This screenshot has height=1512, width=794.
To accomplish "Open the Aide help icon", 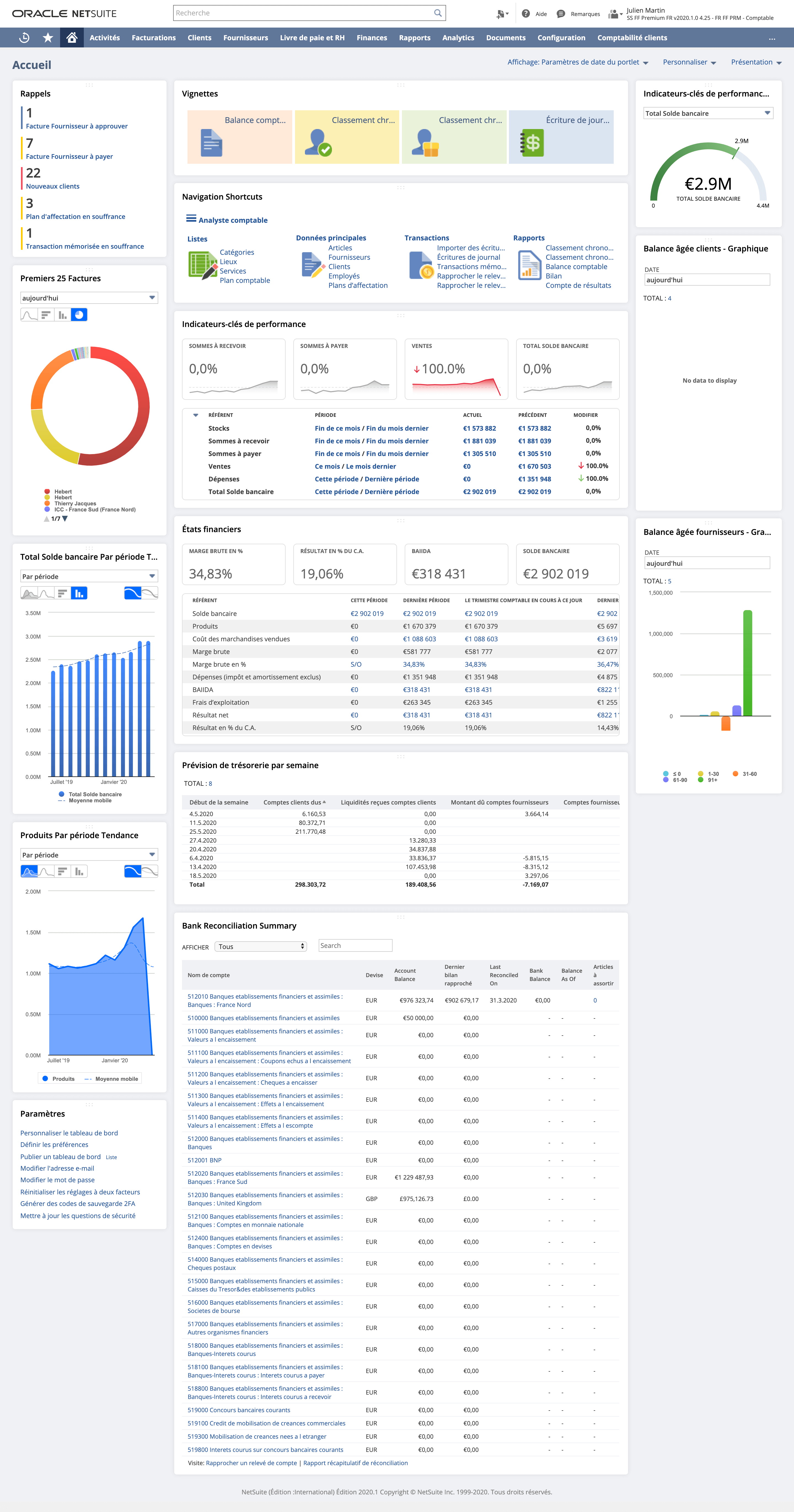I will click(x=526, y=14).
